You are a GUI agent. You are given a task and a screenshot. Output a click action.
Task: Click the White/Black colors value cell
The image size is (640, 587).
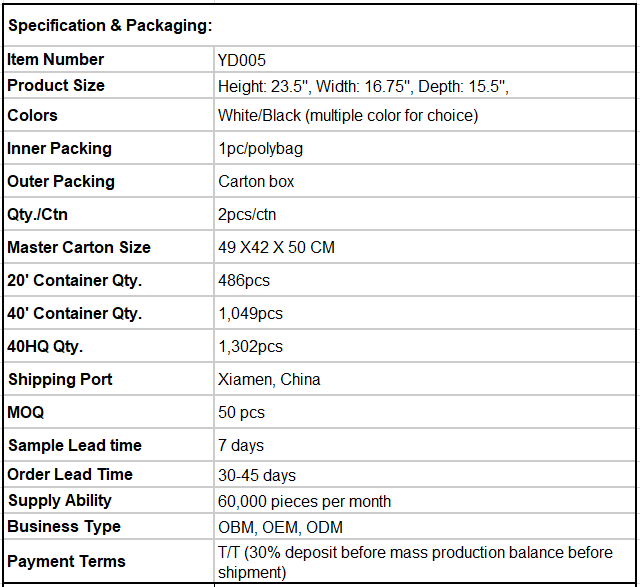(424, 115)
